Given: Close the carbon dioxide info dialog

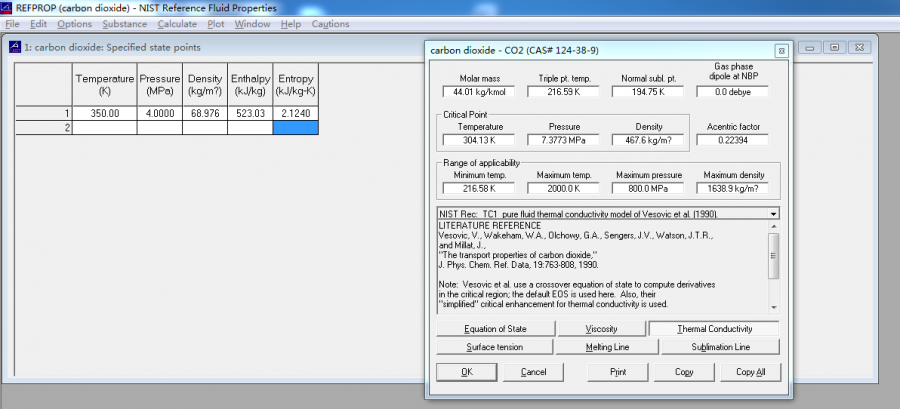Looking at the screenshot, I should [781, 51].
